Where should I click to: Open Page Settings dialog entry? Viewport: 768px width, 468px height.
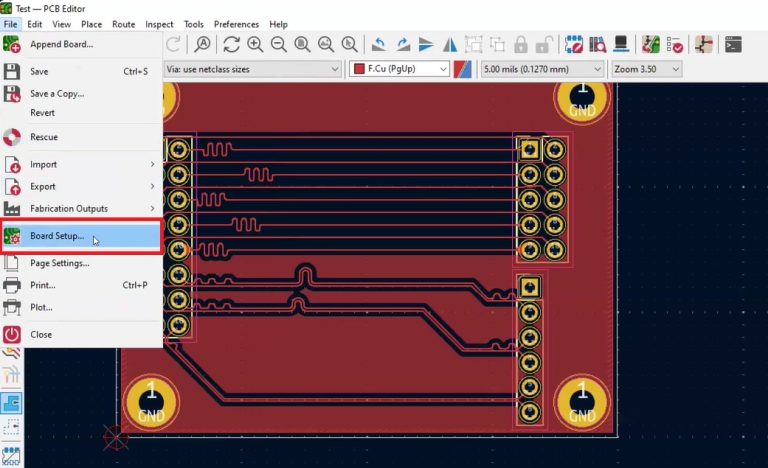click(81, 263)
